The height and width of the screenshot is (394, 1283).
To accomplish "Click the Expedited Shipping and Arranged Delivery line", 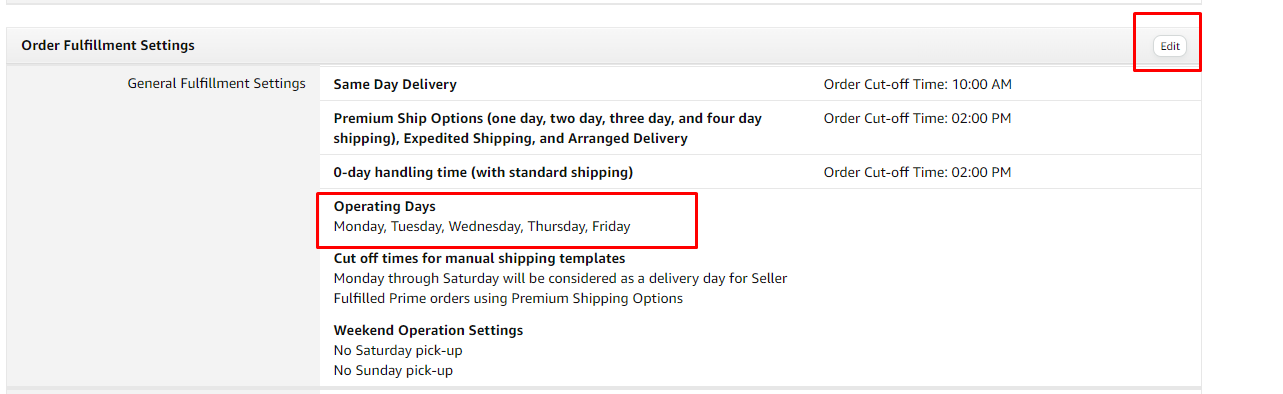I will 510,139.
